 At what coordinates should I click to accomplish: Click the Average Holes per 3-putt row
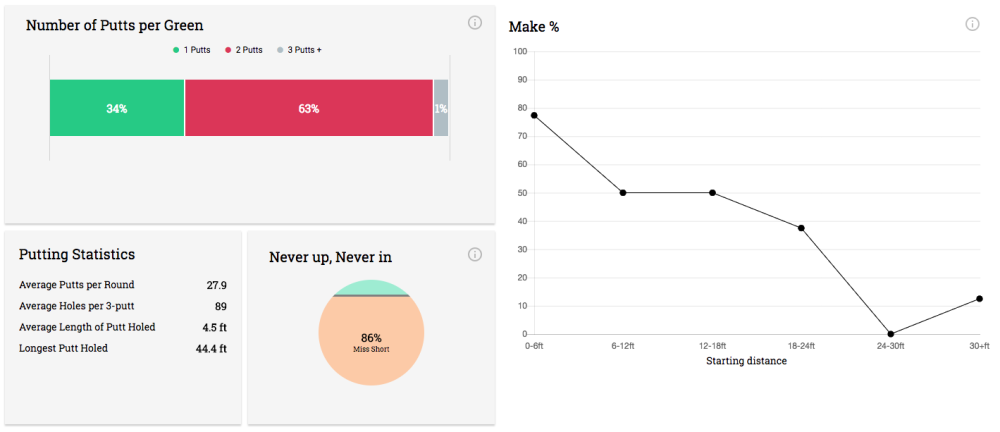[x=123, y=306]
